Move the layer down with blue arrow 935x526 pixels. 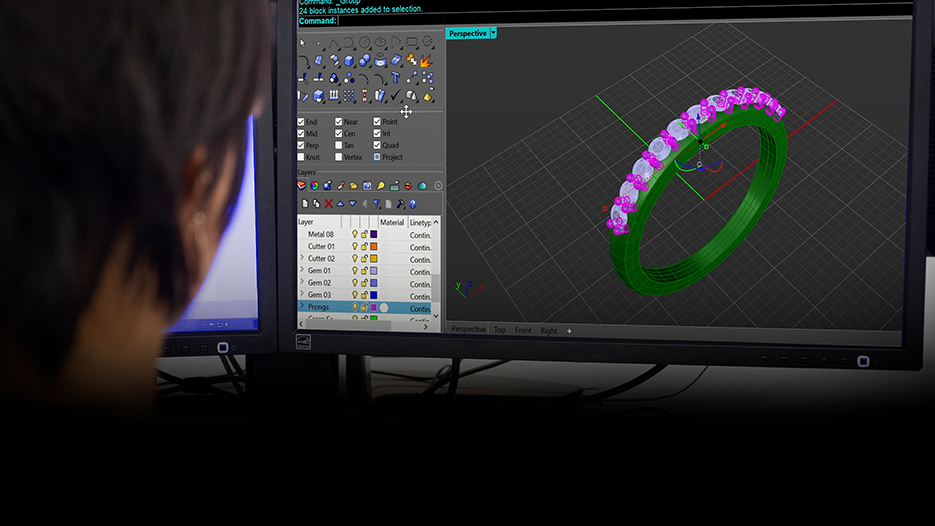[352, 203]
